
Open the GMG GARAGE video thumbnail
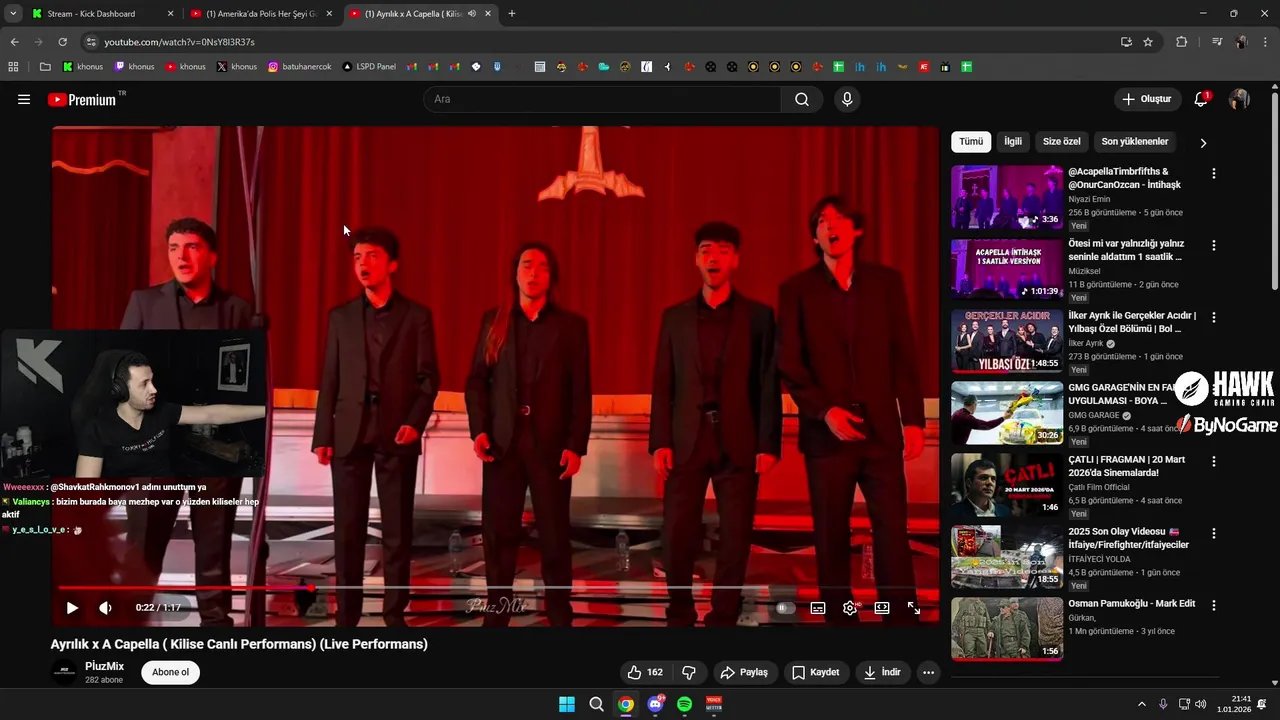pyautogui.click(x=1007, y=413)
